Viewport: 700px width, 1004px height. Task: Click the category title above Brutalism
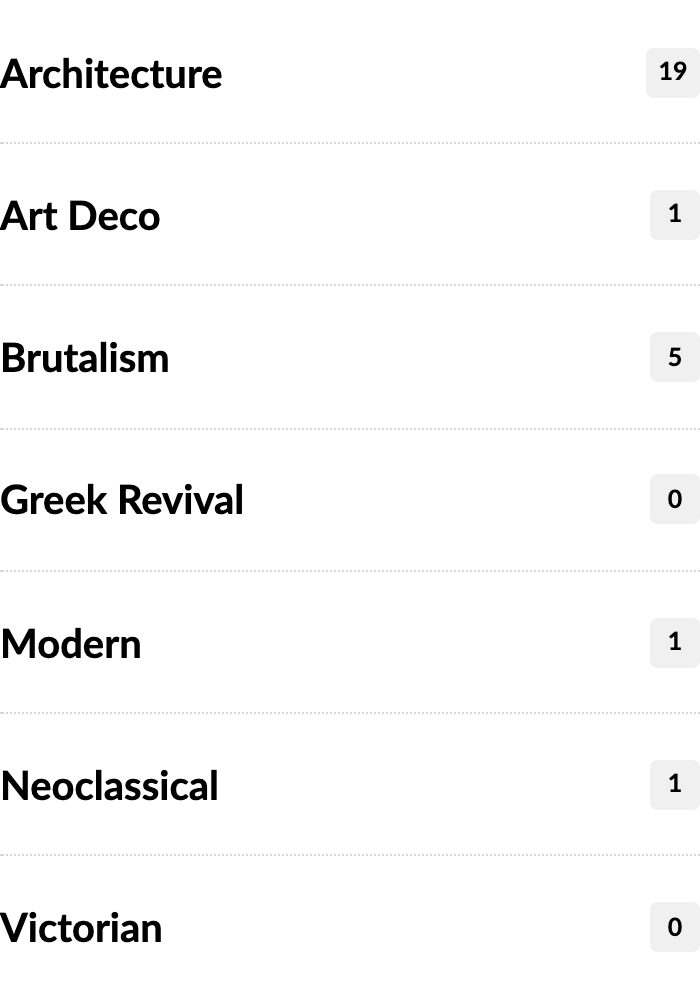pyautogui.click(x=80, y=216)
